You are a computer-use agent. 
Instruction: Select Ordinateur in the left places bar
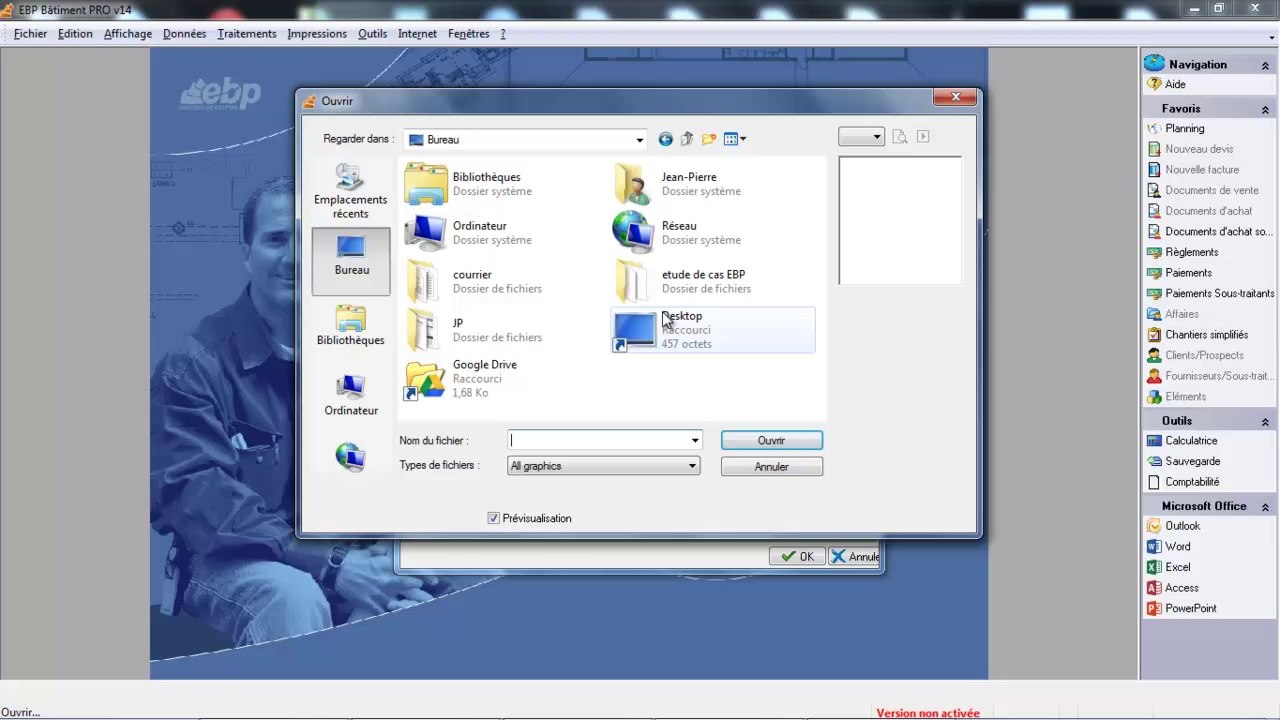[351, 395]
